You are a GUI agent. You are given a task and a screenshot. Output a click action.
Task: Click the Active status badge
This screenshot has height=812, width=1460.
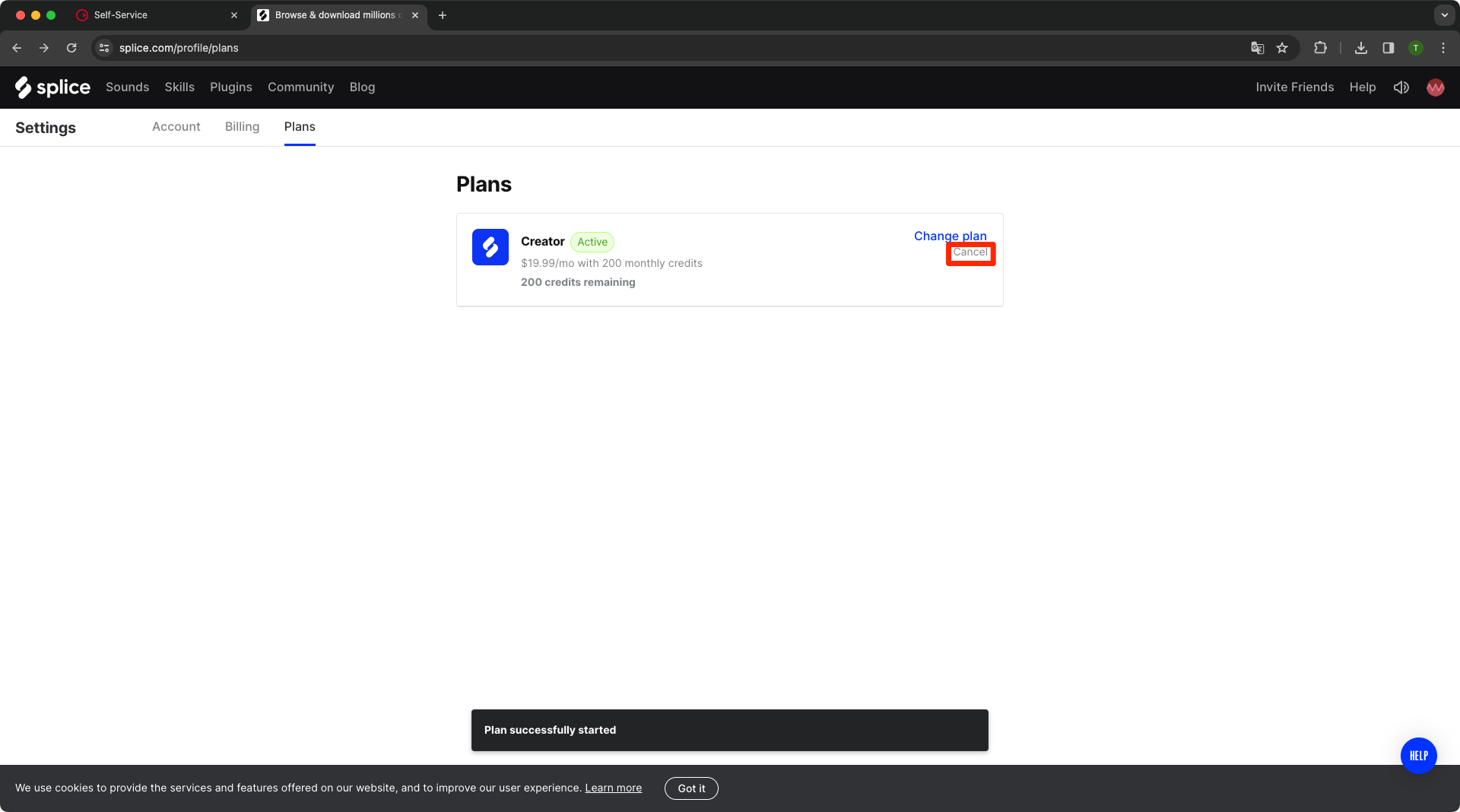tap(592, 242)
